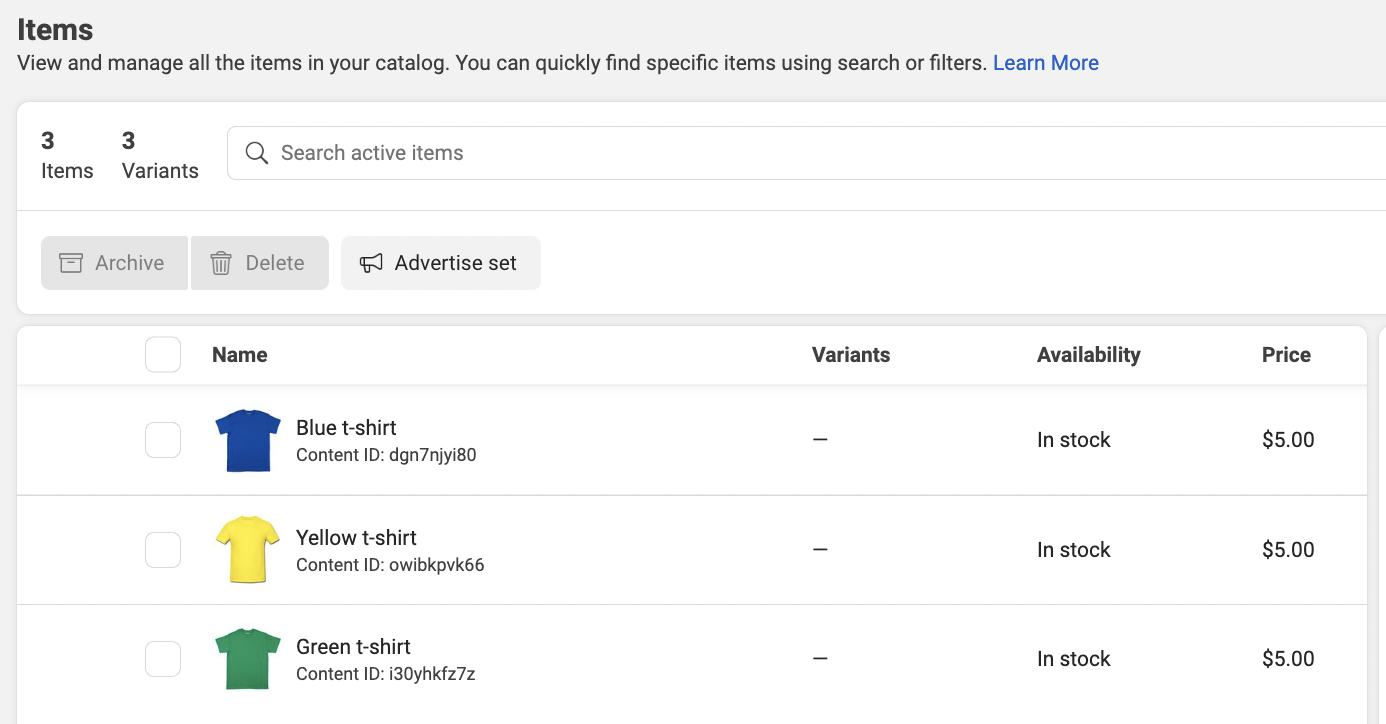
Task: Sort by the Name column header
Action: 240,355
